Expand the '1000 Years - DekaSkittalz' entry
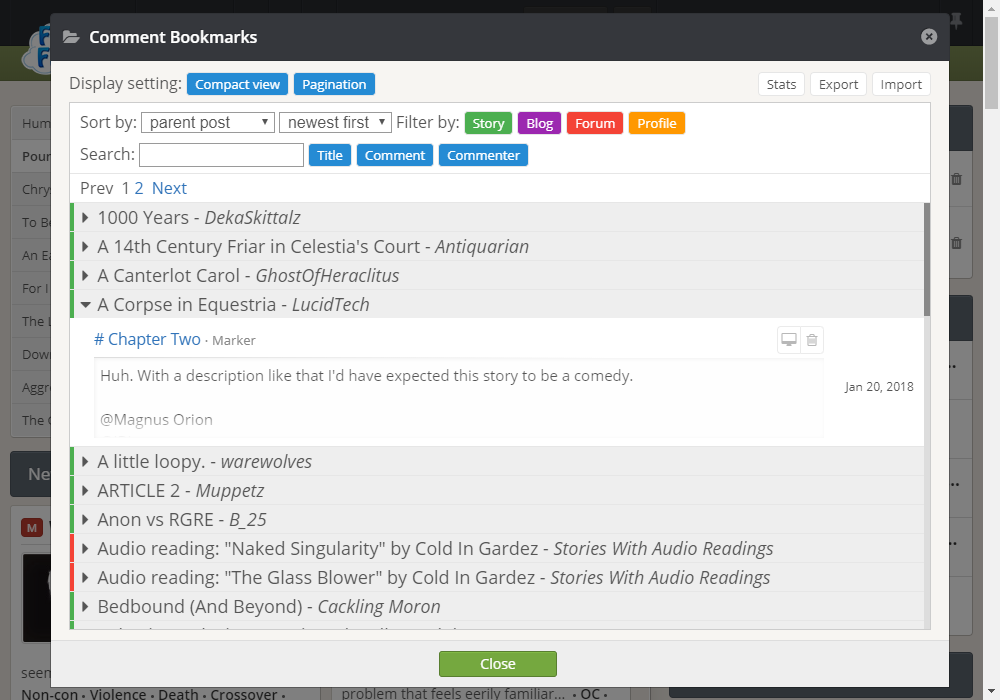Image resolution: width=1000 pixels, height=700 pixels. (x=497, y=217)
